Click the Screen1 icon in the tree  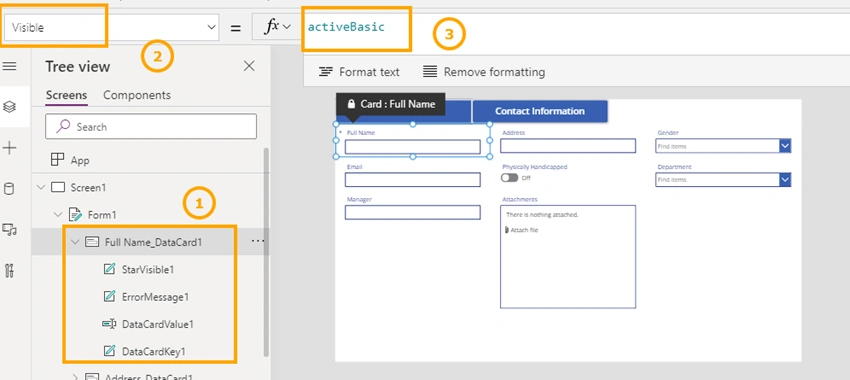(57, 187)
